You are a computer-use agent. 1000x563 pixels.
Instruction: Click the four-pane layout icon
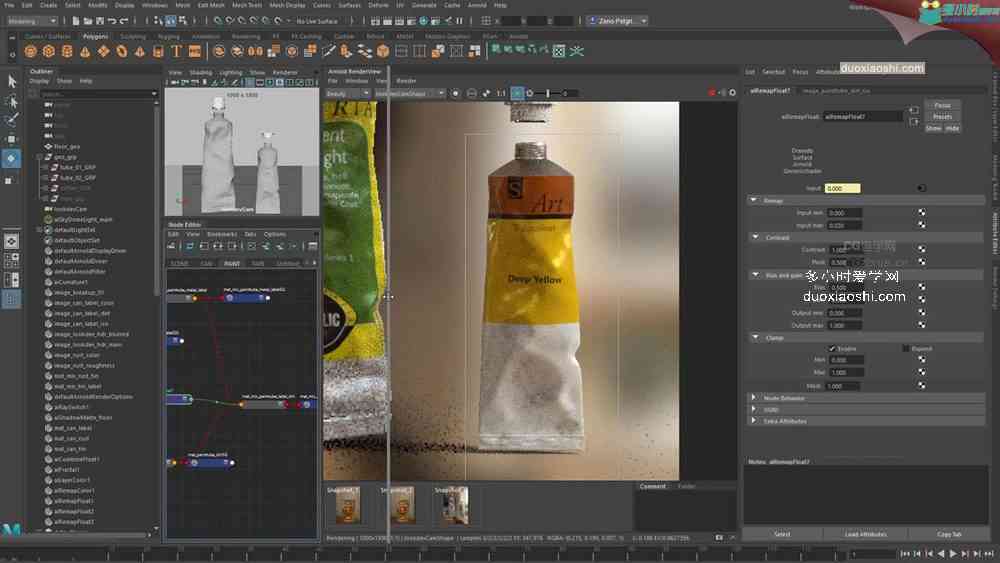pos(11,260)
